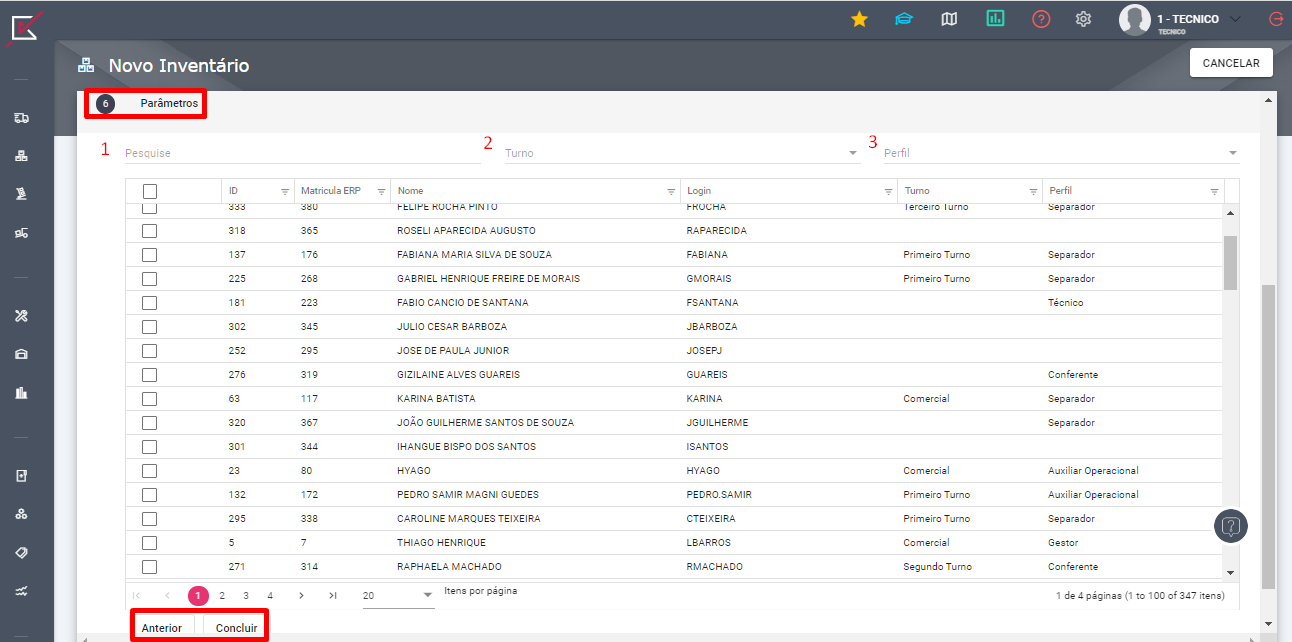
Task: Click the Concluir button
Action: click(237, 628)
